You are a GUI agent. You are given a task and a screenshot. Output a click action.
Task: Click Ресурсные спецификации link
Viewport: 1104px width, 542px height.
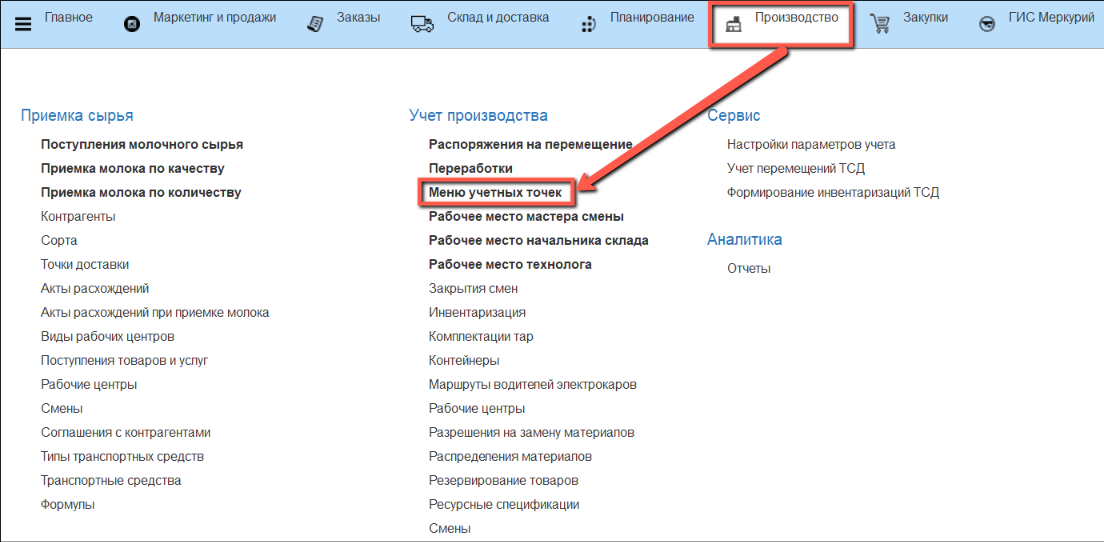click(x=504, y=504)
